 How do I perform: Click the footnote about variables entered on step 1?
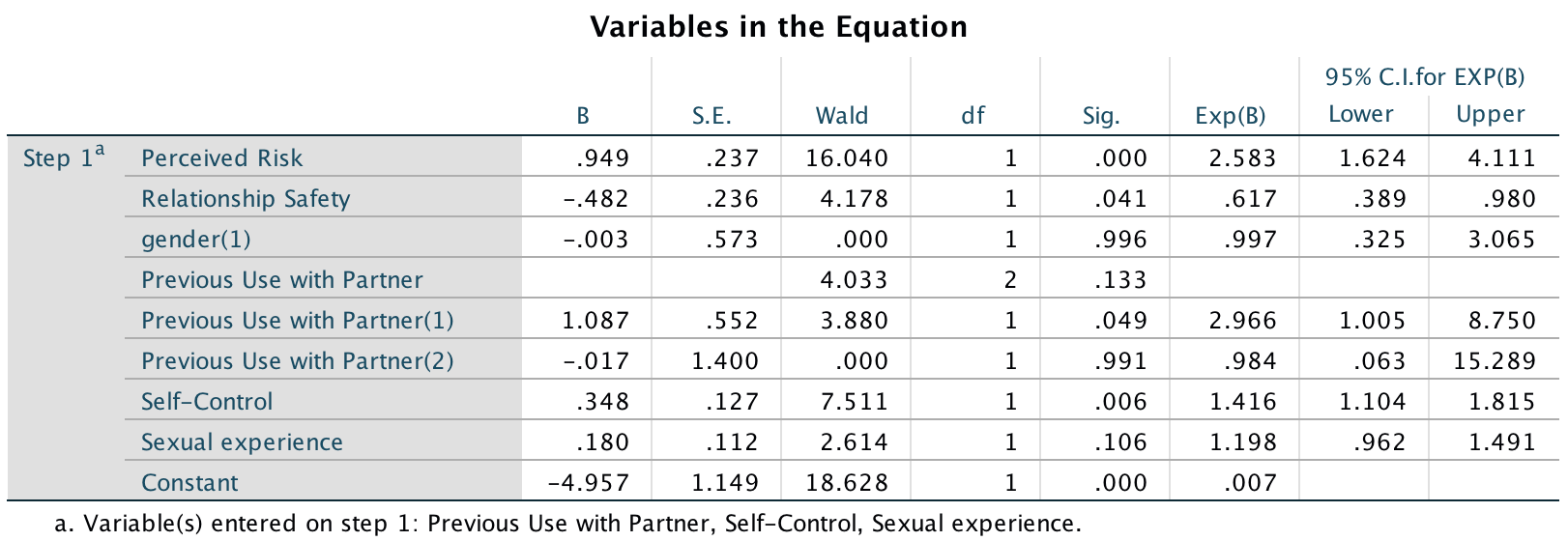click(568, 524)
